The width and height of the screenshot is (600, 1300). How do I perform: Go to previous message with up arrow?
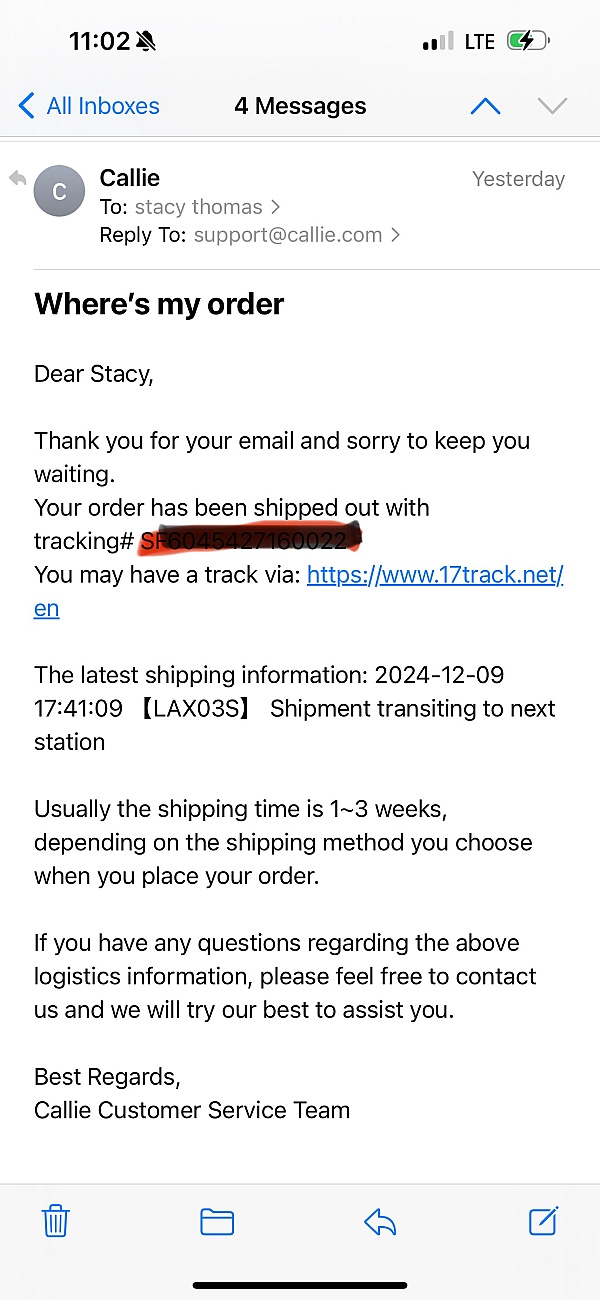[485, 106]
